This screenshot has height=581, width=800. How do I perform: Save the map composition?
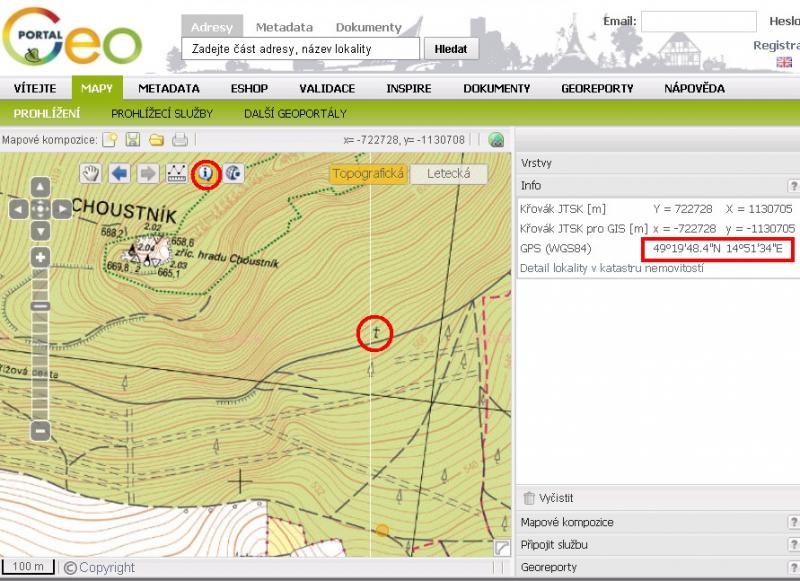tap(133, 140)
